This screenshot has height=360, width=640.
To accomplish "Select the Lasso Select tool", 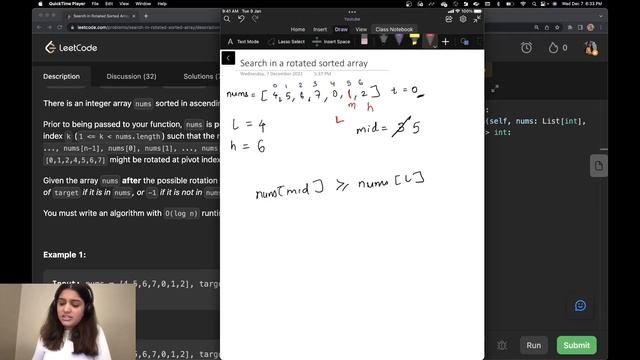I will point(286,42).
